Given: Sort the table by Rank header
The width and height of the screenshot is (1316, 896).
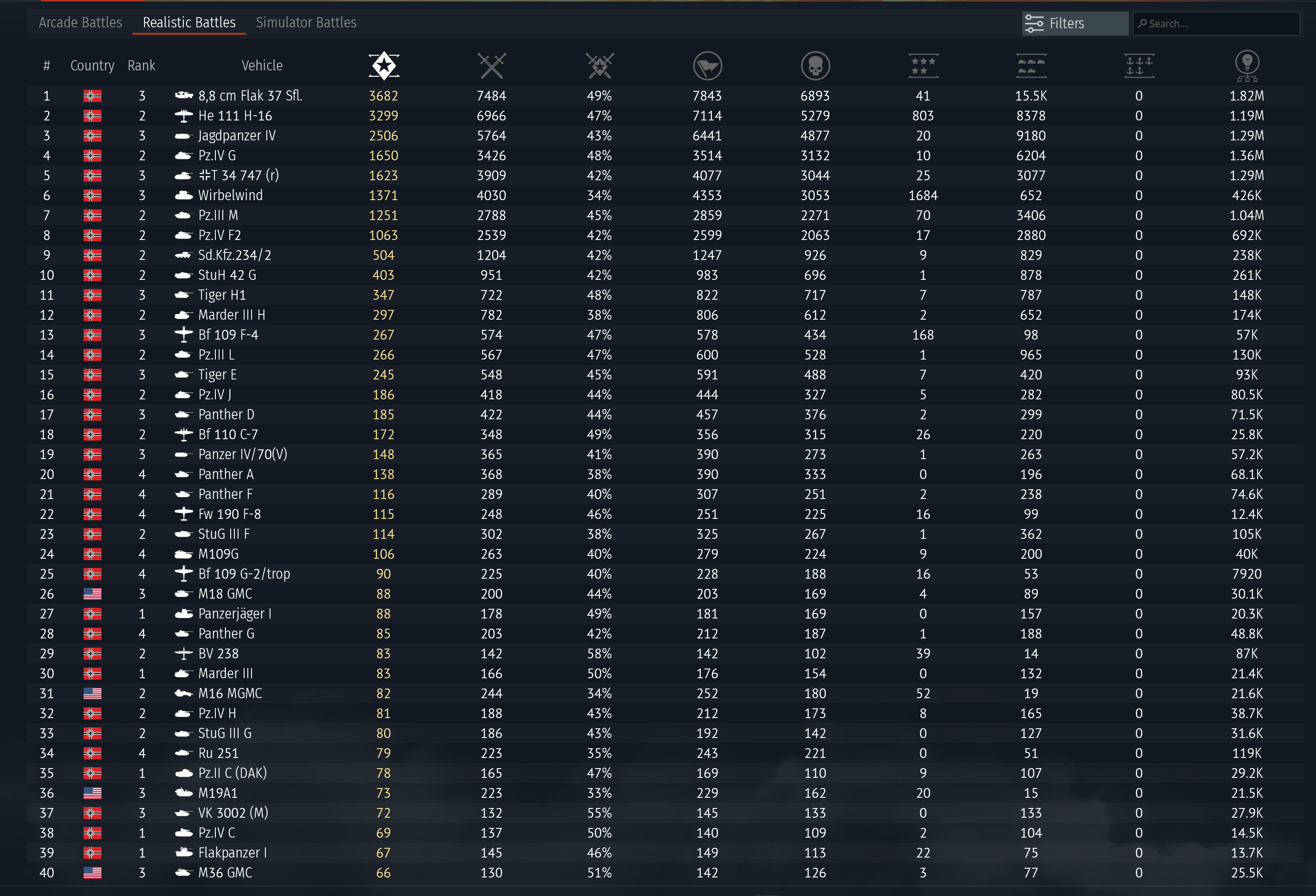Looking at the screenshot, I should [x=141, y=66].
